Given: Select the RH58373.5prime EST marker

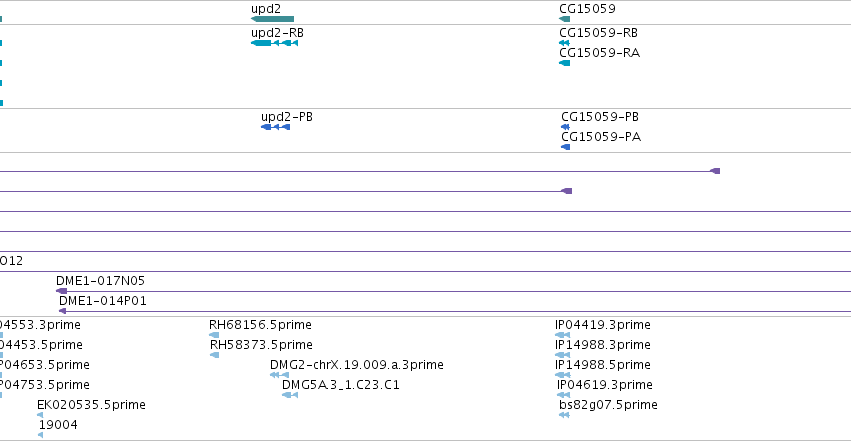Looking at the screenshot, I should pyautogui.click(x=214, y=355).
